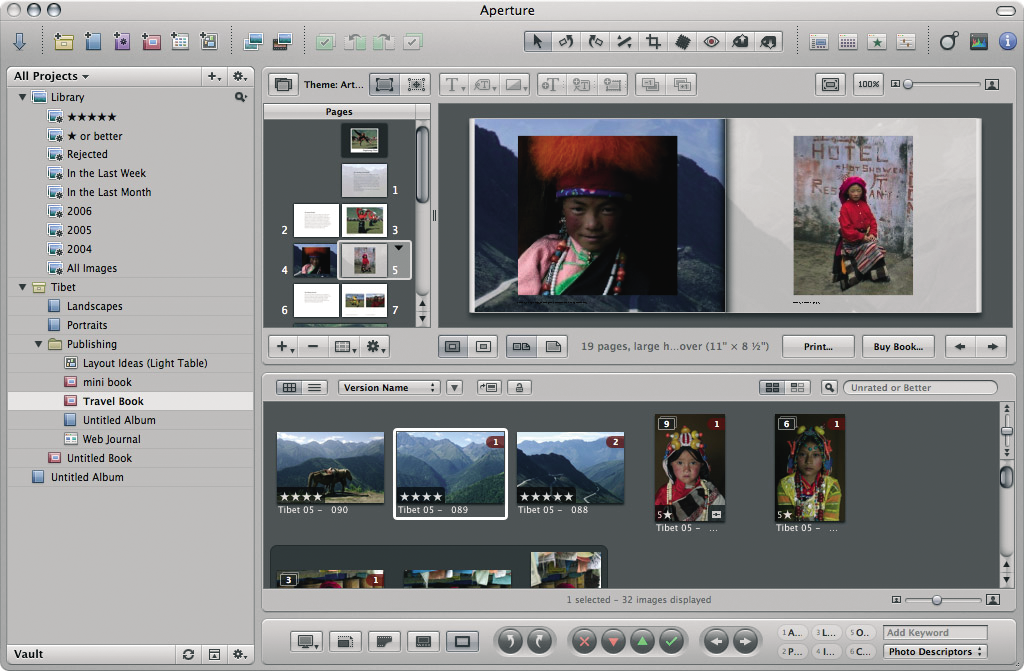This screenshot has width=1024, height=671.
Task: Click the keyword button labeled 1 A...
Action: [792, 632]
